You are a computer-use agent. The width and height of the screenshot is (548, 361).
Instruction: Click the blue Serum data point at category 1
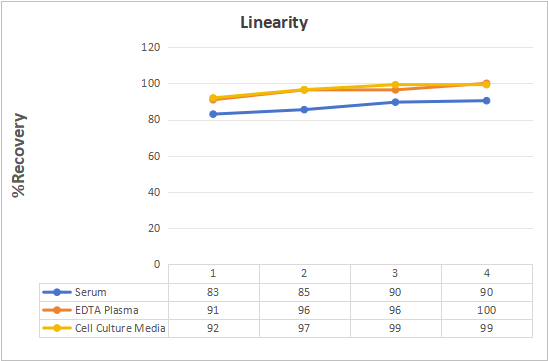[213, 114]
